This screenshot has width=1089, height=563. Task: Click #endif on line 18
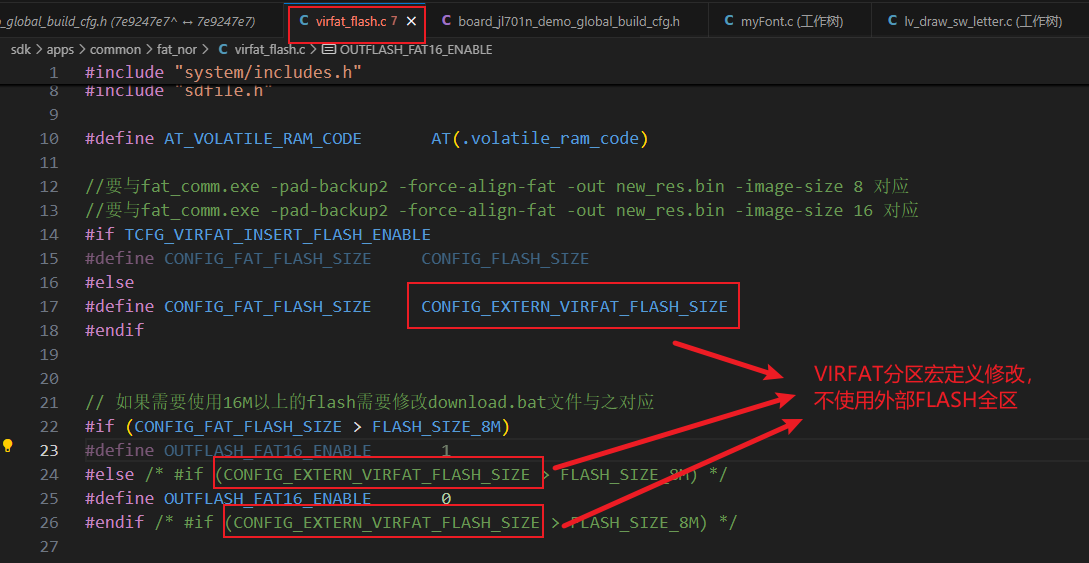tap(115, 330)
